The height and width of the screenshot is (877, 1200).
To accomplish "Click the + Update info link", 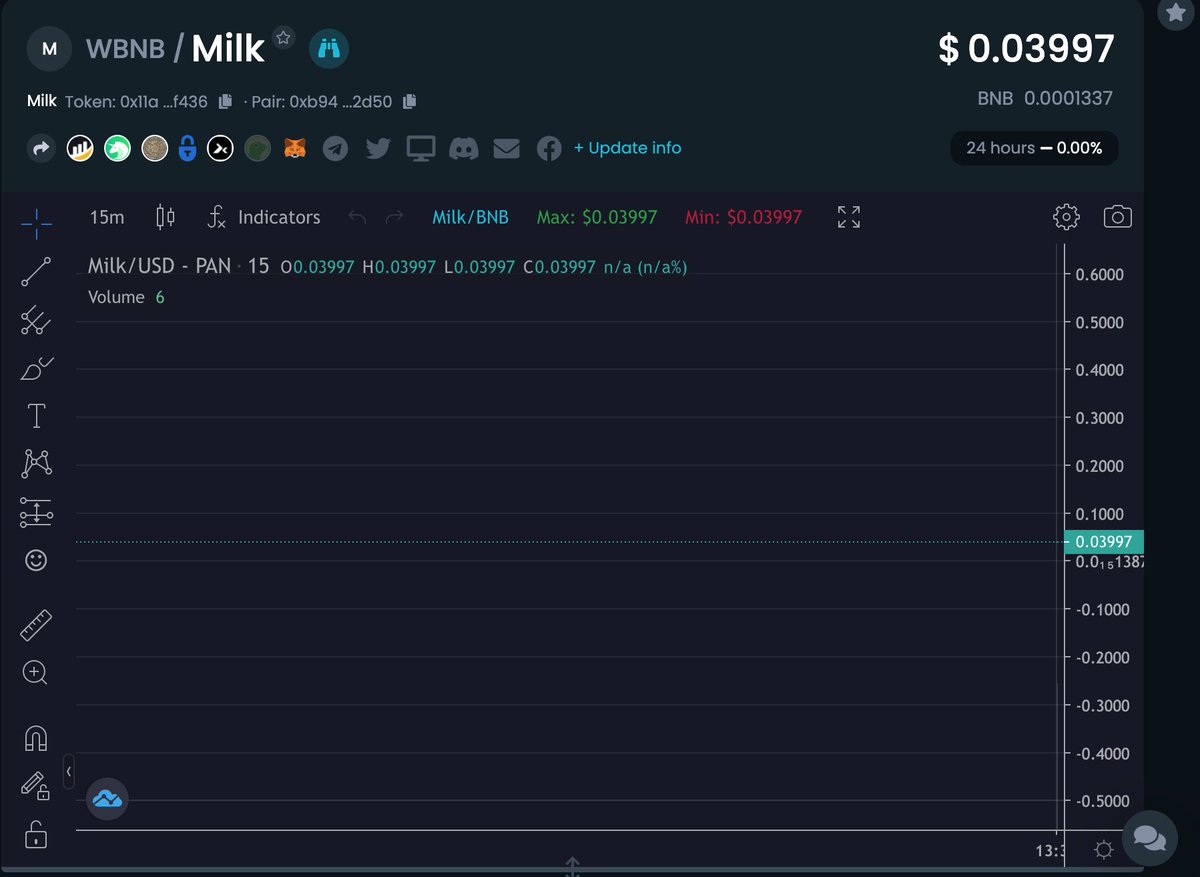I will click(627, 148).
